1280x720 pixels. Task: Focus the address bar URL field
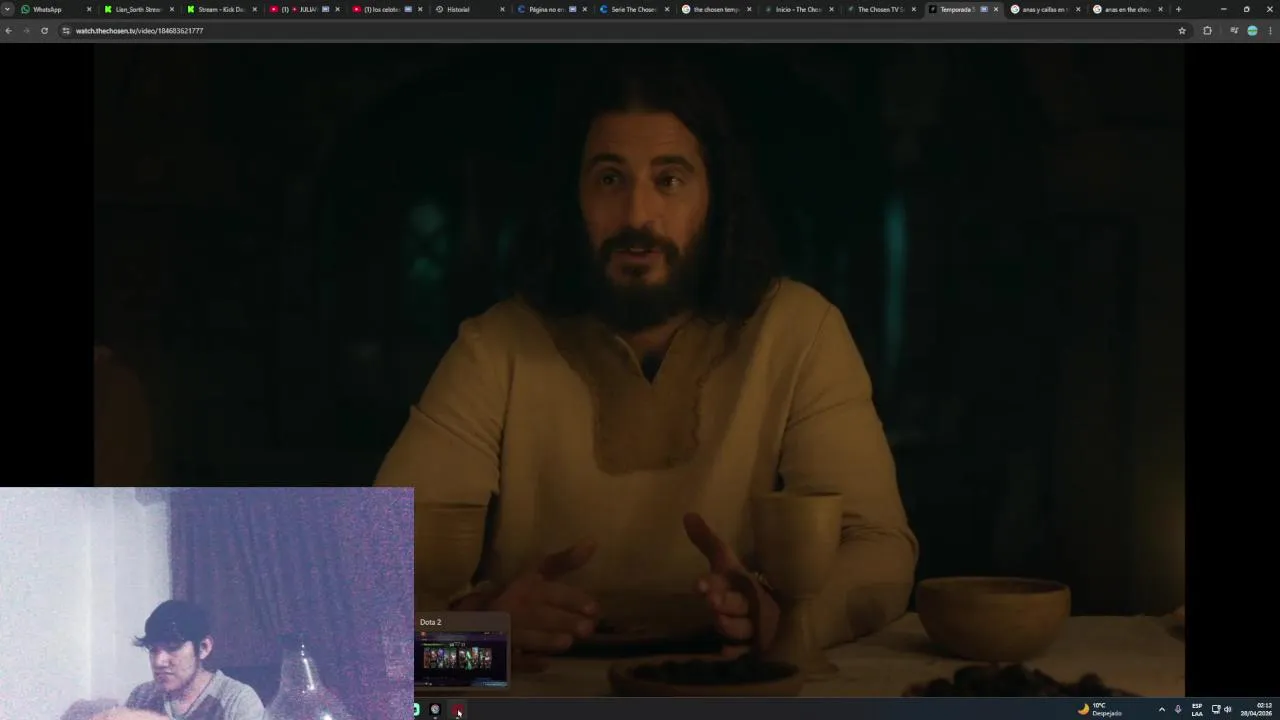pyautogui.click(x=625, y=31)
